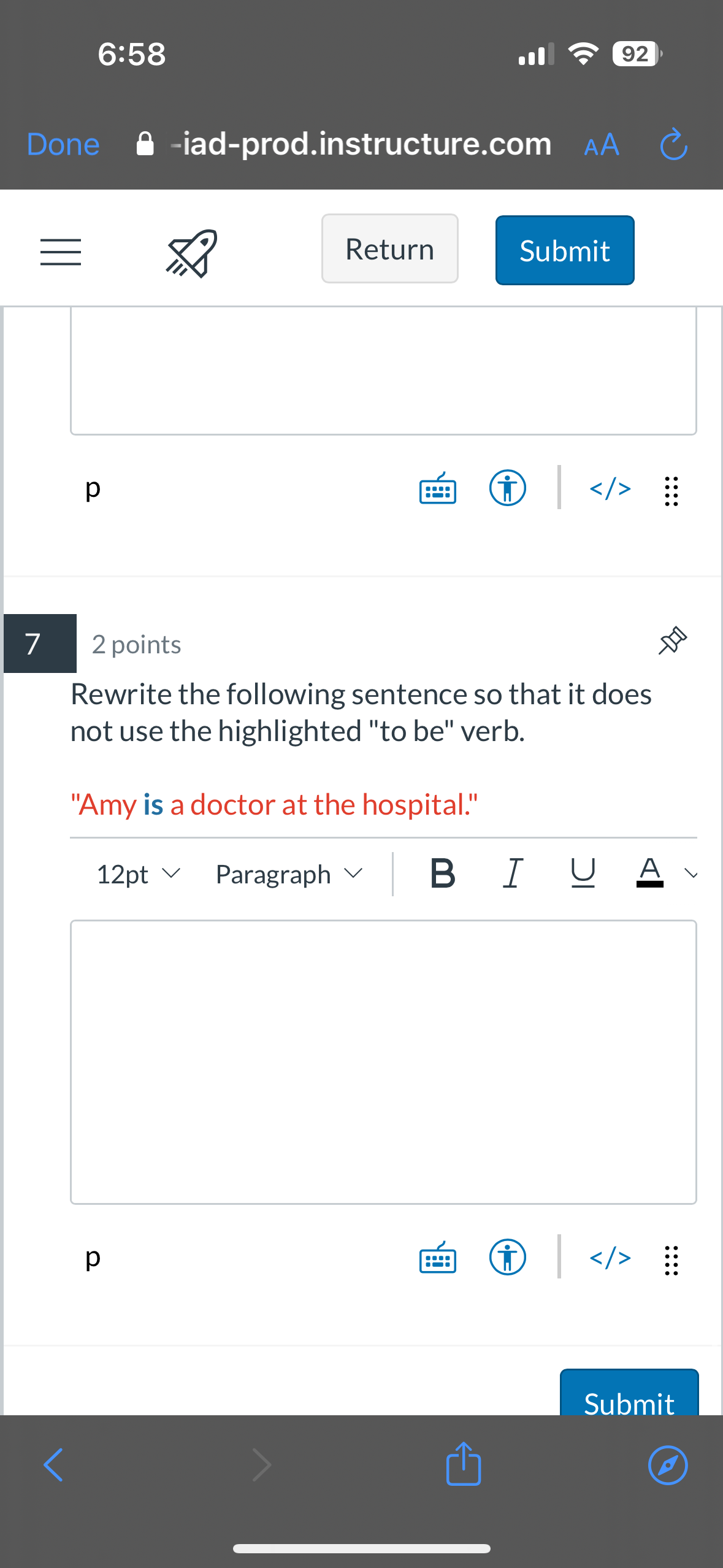Screen dimensions: 723x1568
Task: Expand the text color arrow
Action: 691,874
